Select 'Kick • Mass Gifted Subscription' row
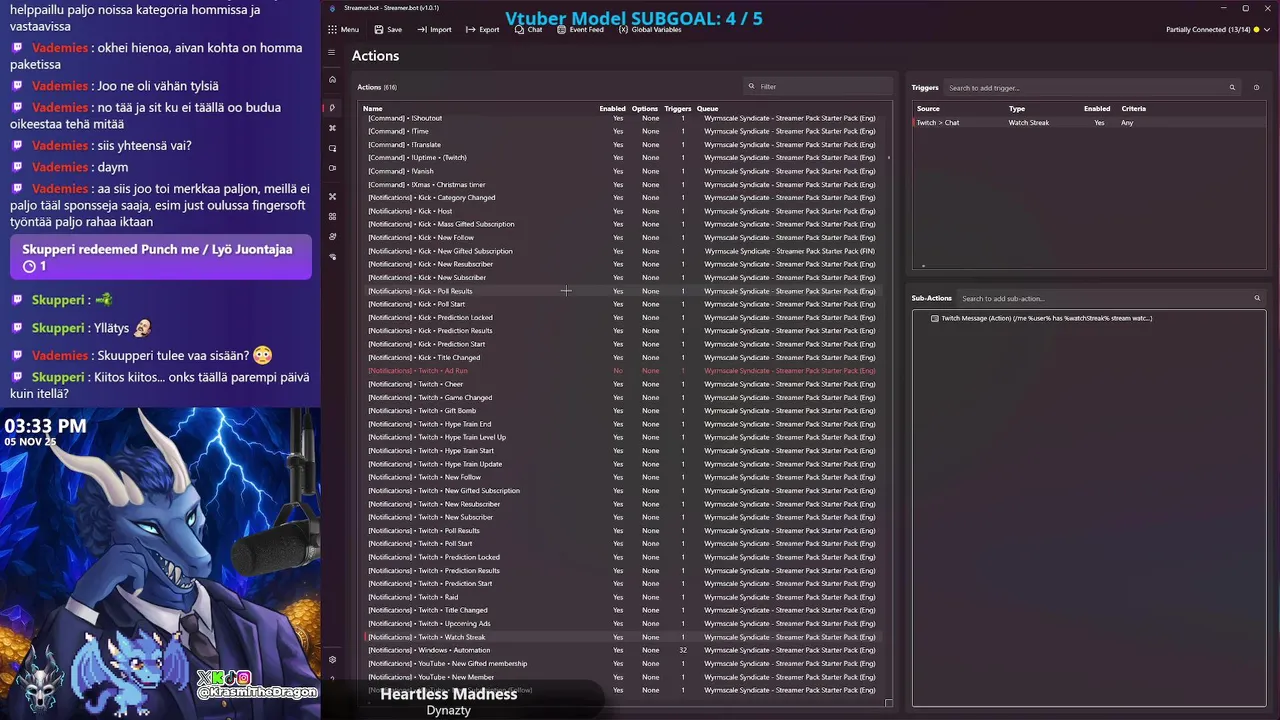Screen dimensions: 1280x720 (x=623, y=224)
